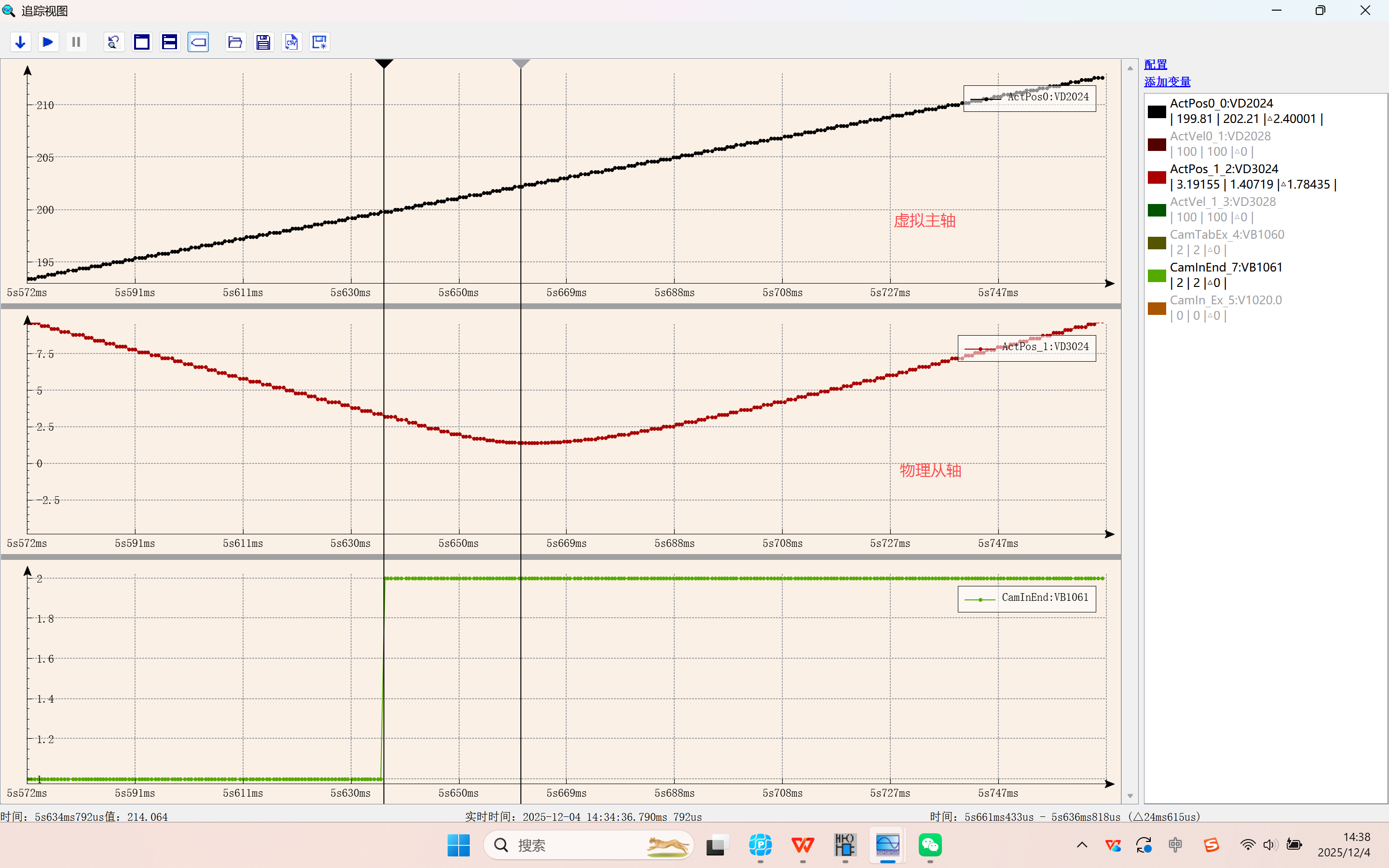The width and height of the screenshot is (1389, 868).
Task: Click the CamInEnd:VB1061 legend box
Action: click(1027, 599)
